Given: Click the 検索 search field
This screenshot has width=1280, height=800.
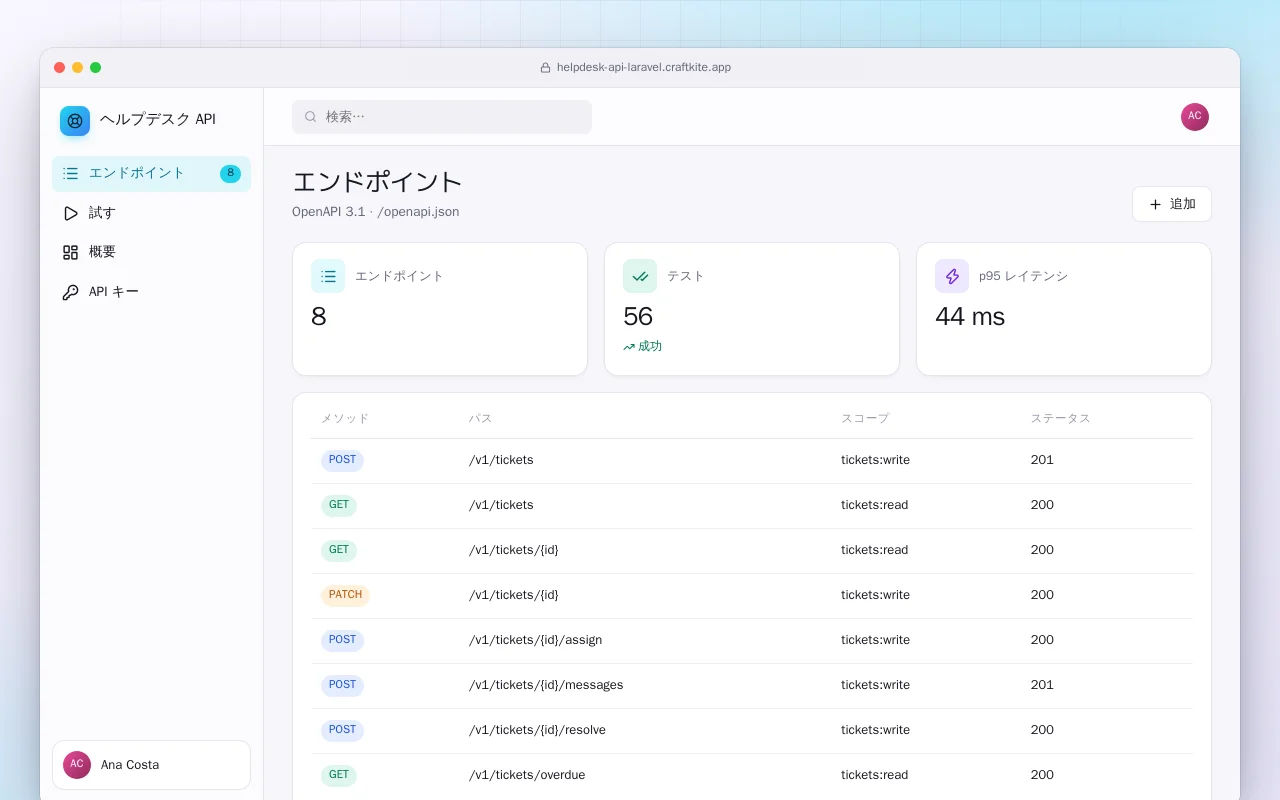Looking at the screenshot, I should tap(442, 117).
